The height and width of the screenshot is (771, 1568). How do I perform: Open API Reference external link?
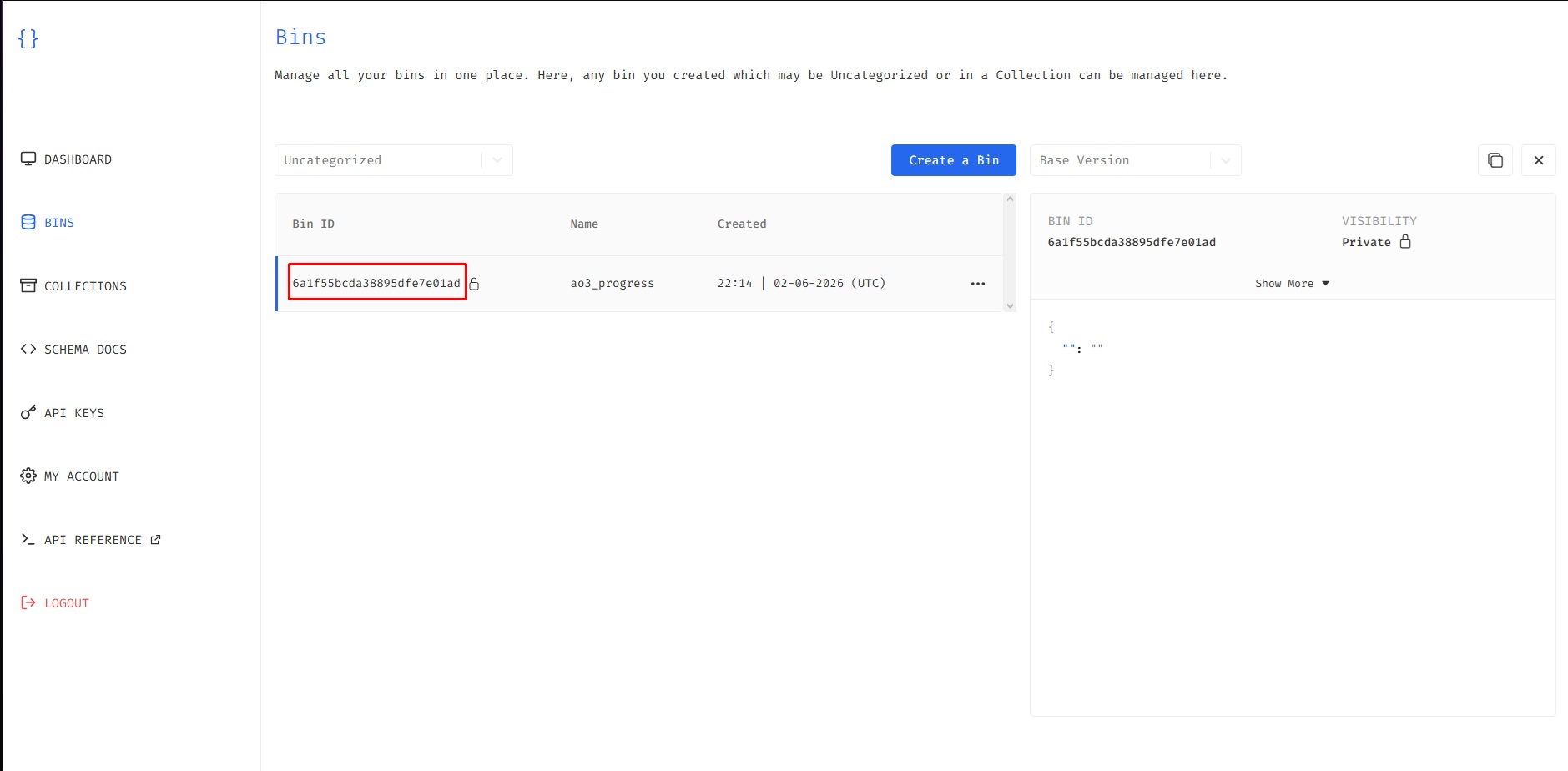pyautogui.click(x=91, y=540)
